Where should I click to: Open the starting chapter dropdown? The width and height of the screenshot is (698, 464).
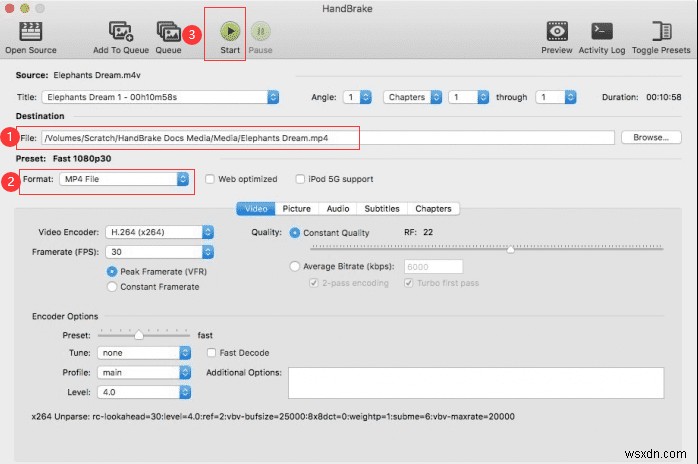(469, 97)
